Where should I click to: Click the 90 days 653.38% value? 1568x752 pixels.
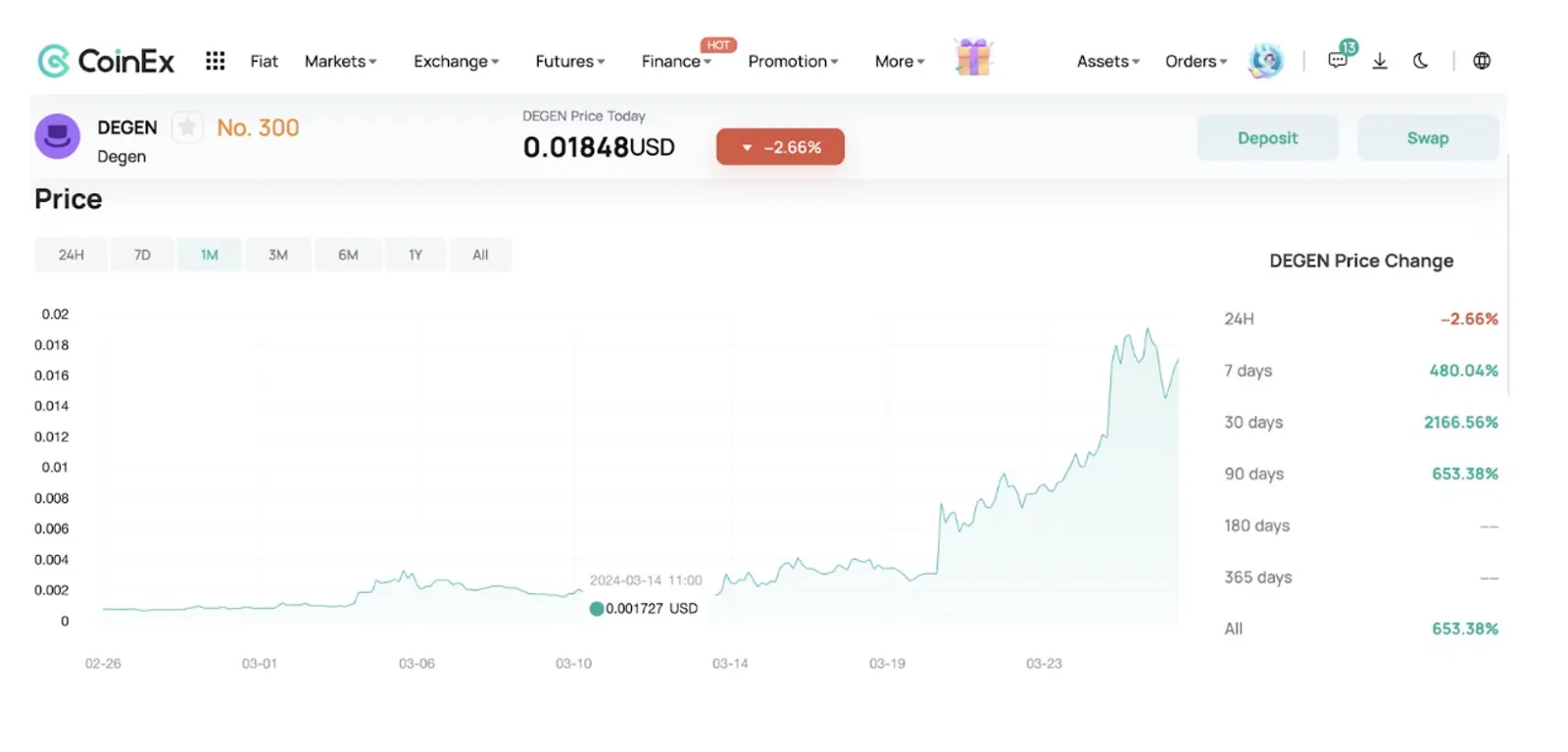coord(1464,474)
